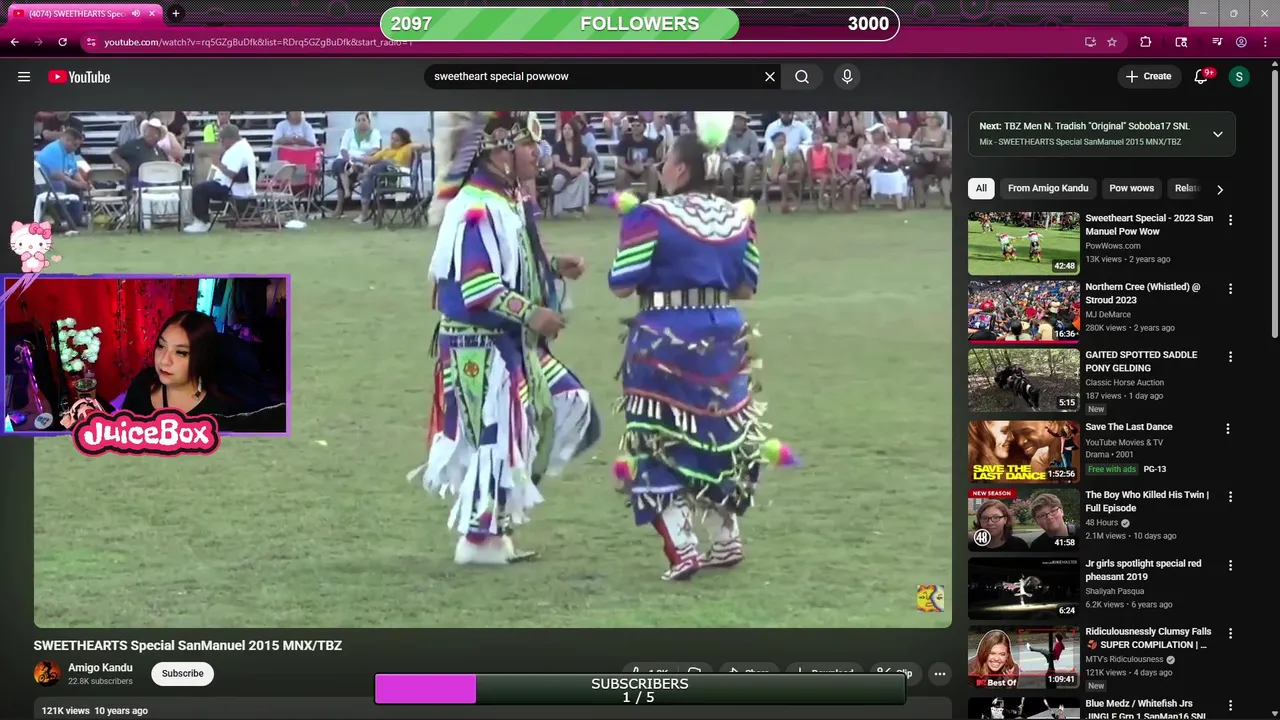Mute the tab using its speaker icon
This screenshot has width=1280, height=720.
coord(136,14)
